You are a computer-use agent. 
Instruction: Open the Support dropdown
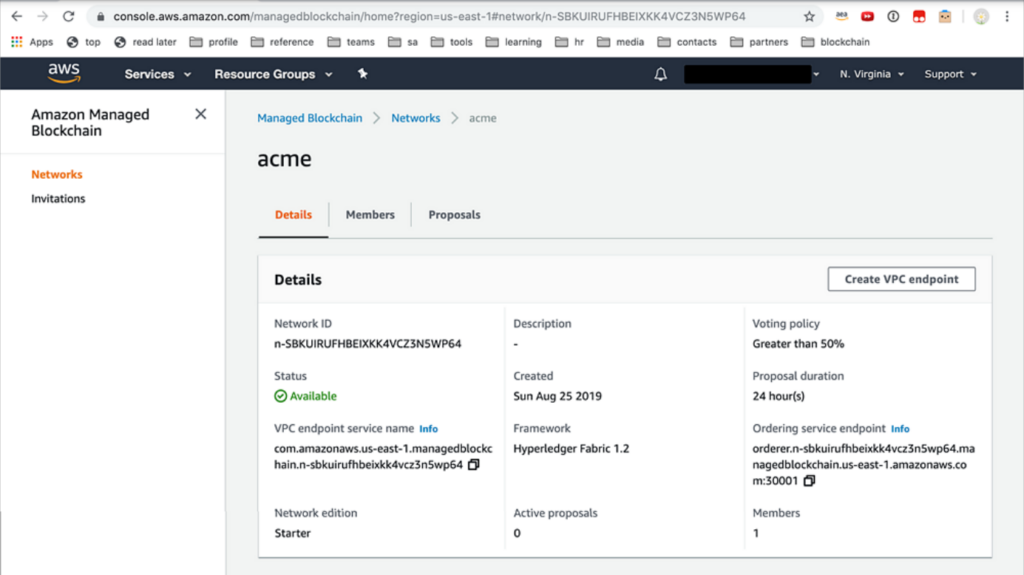950,74
